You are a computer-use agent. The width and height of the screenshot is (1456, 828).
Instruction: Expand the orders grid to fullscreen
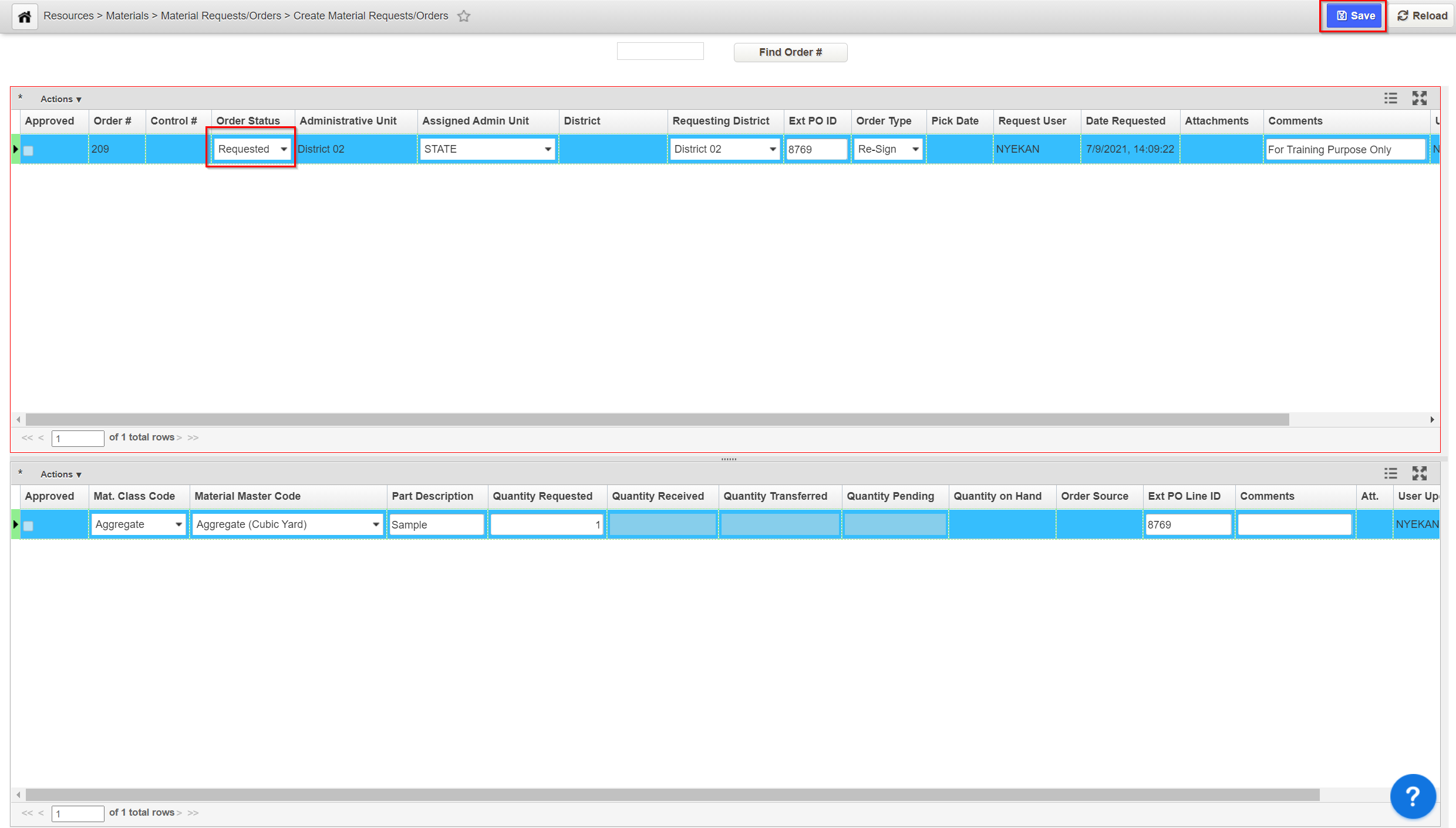click(x=1419, y=98)
